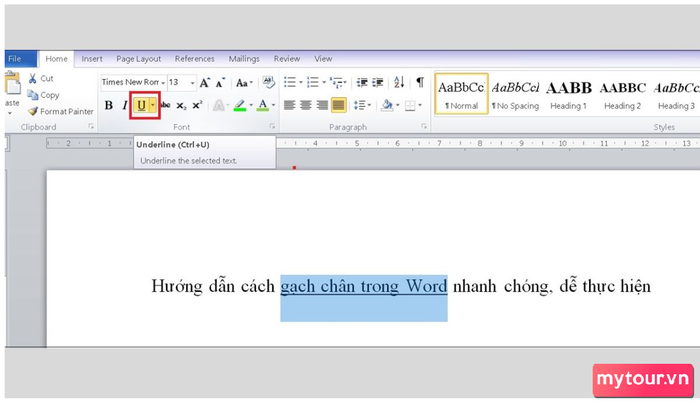700x405 pixels.
Task: Open the Paragraph dialog launcher
Action: (x=424, y=127)
